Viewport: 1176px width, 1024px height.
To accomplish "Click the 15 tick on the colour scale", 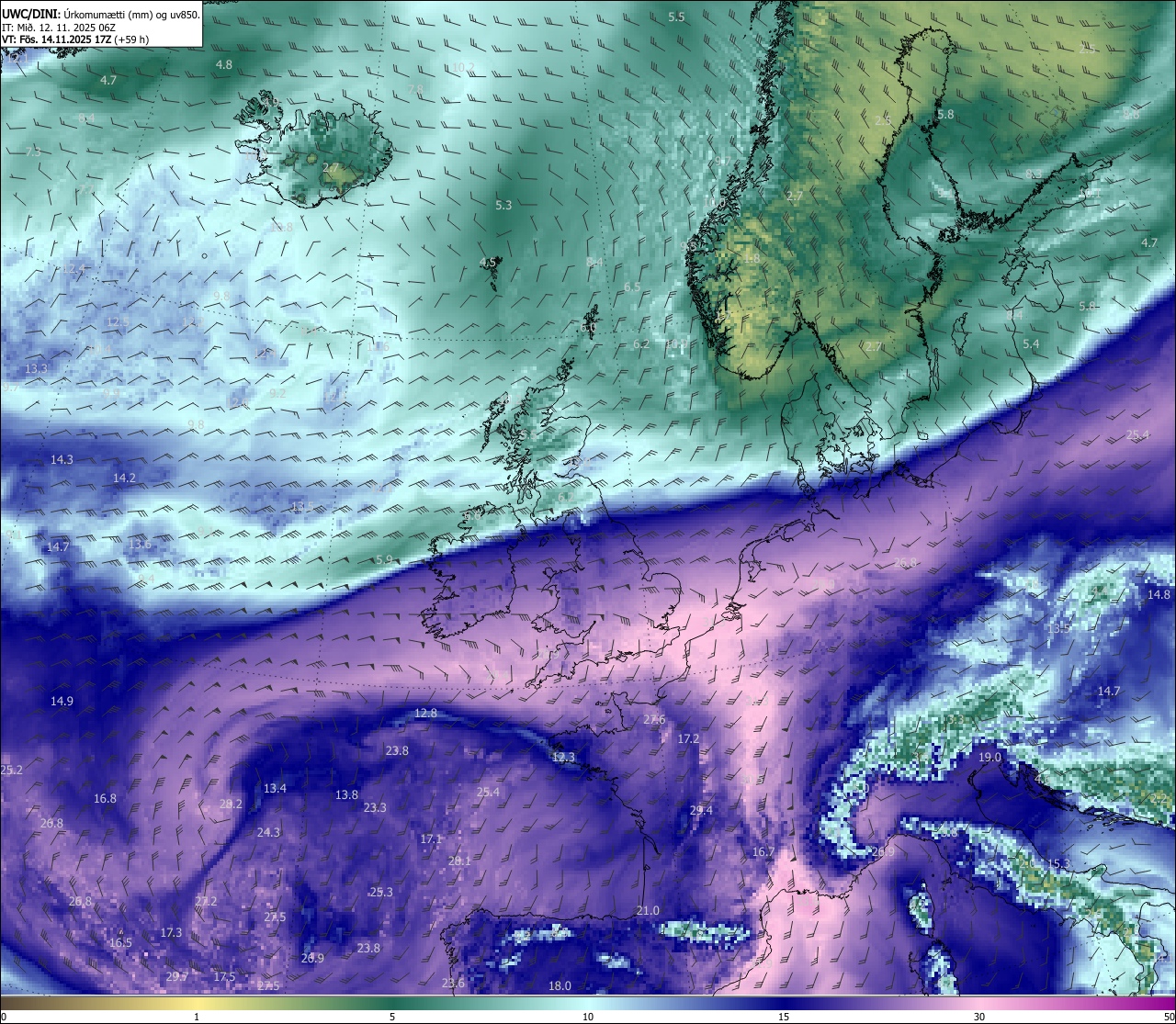I will [x=784, y=1017].
